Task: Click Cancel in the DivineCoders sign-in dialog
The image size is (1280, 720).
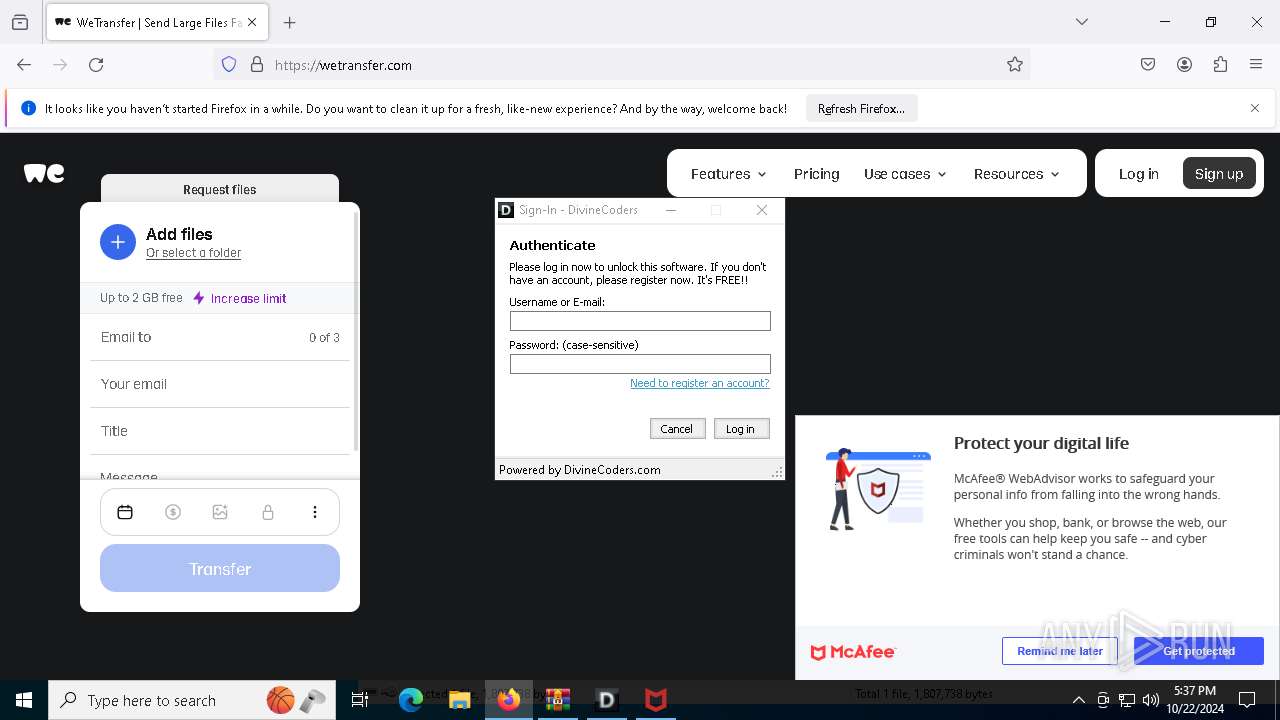Action: click(x=676, y=428)
